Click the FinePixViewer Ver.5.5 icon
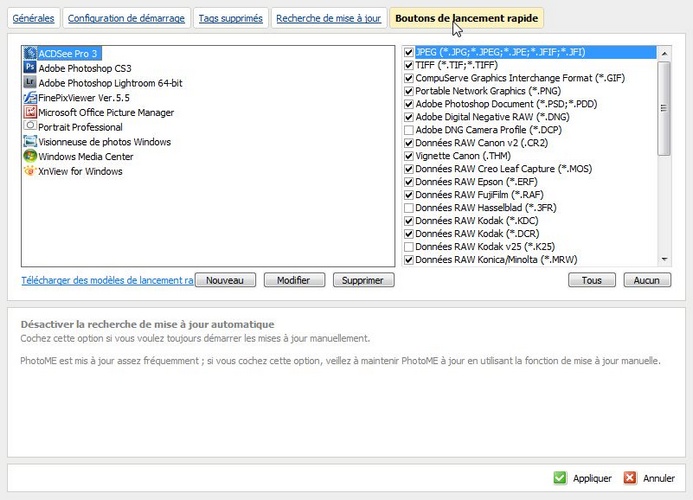The image size is (693, 500). coord(30,98)
